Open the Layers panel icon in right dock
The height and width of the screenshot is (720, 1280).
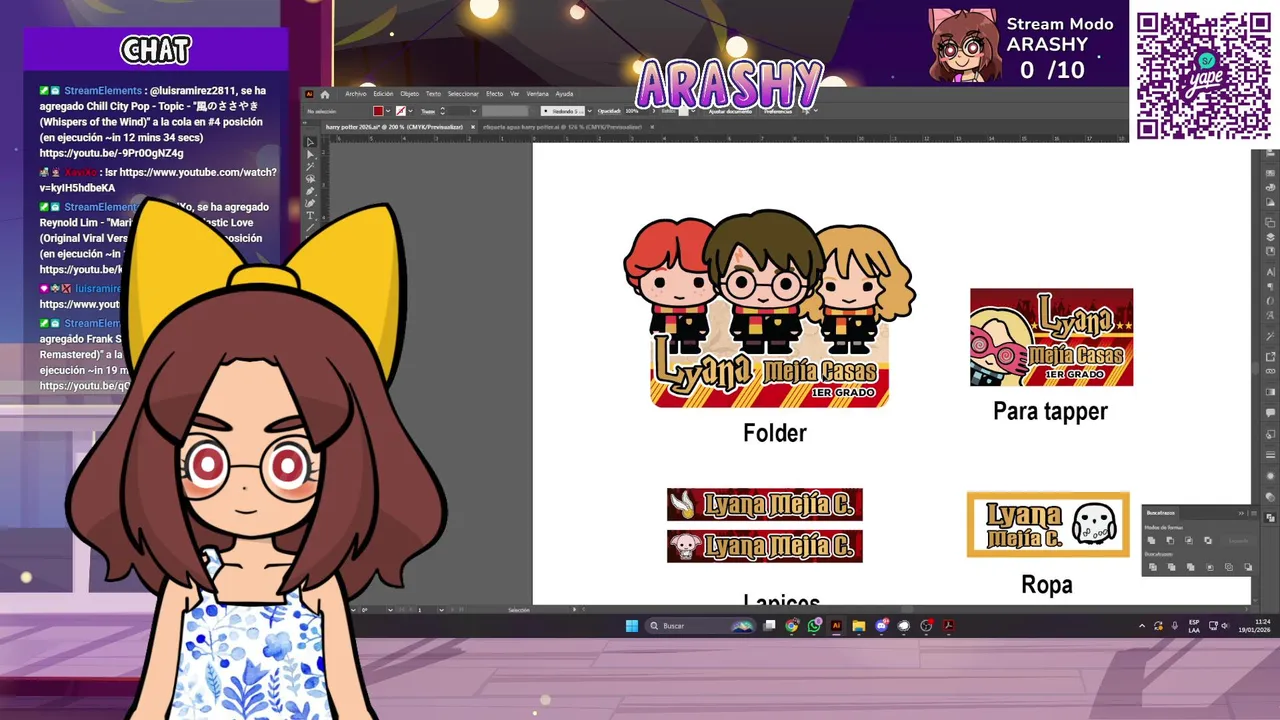tap(1270, 237)
